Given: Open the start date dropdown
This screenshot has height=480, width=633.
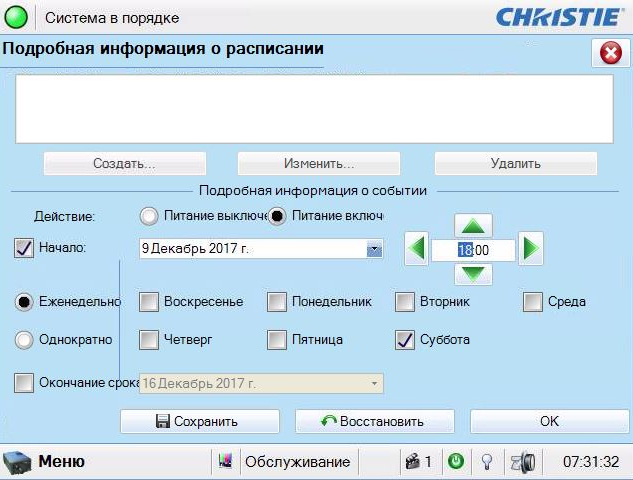Looking at the screenshot, I should coord(374,249).
